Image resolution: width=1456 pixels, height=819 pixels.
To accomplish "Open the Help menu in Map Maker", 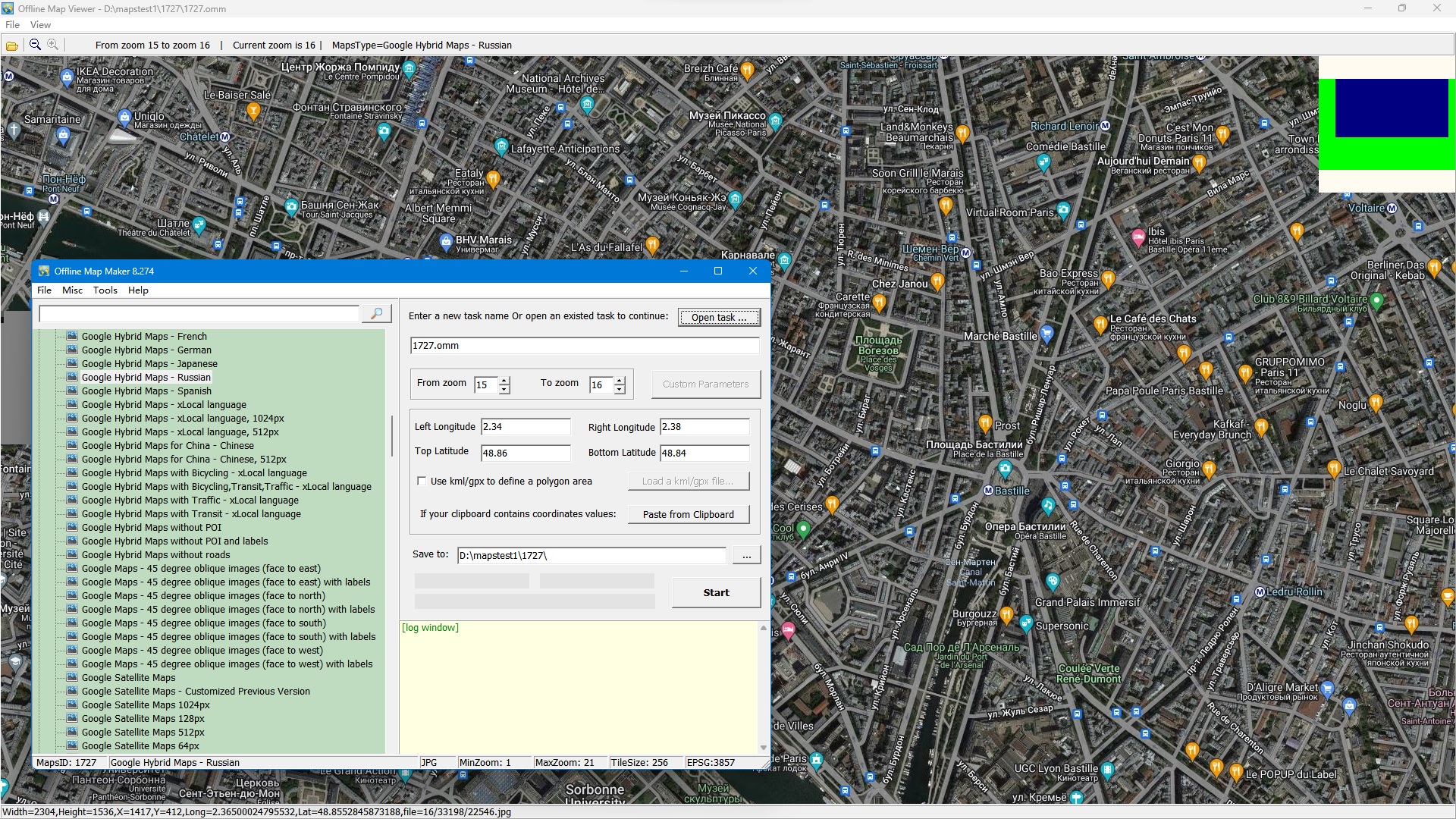I will [x=138, y=290].
